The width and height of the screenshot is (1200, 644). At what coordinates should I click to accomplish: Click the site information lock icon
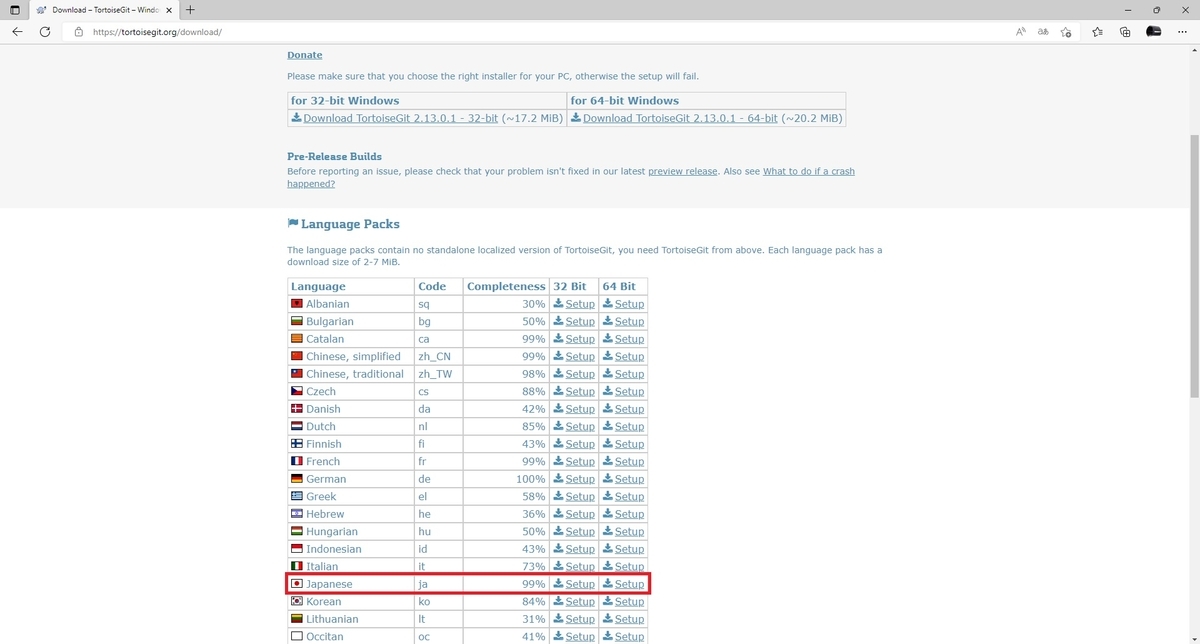click(78, 32)
